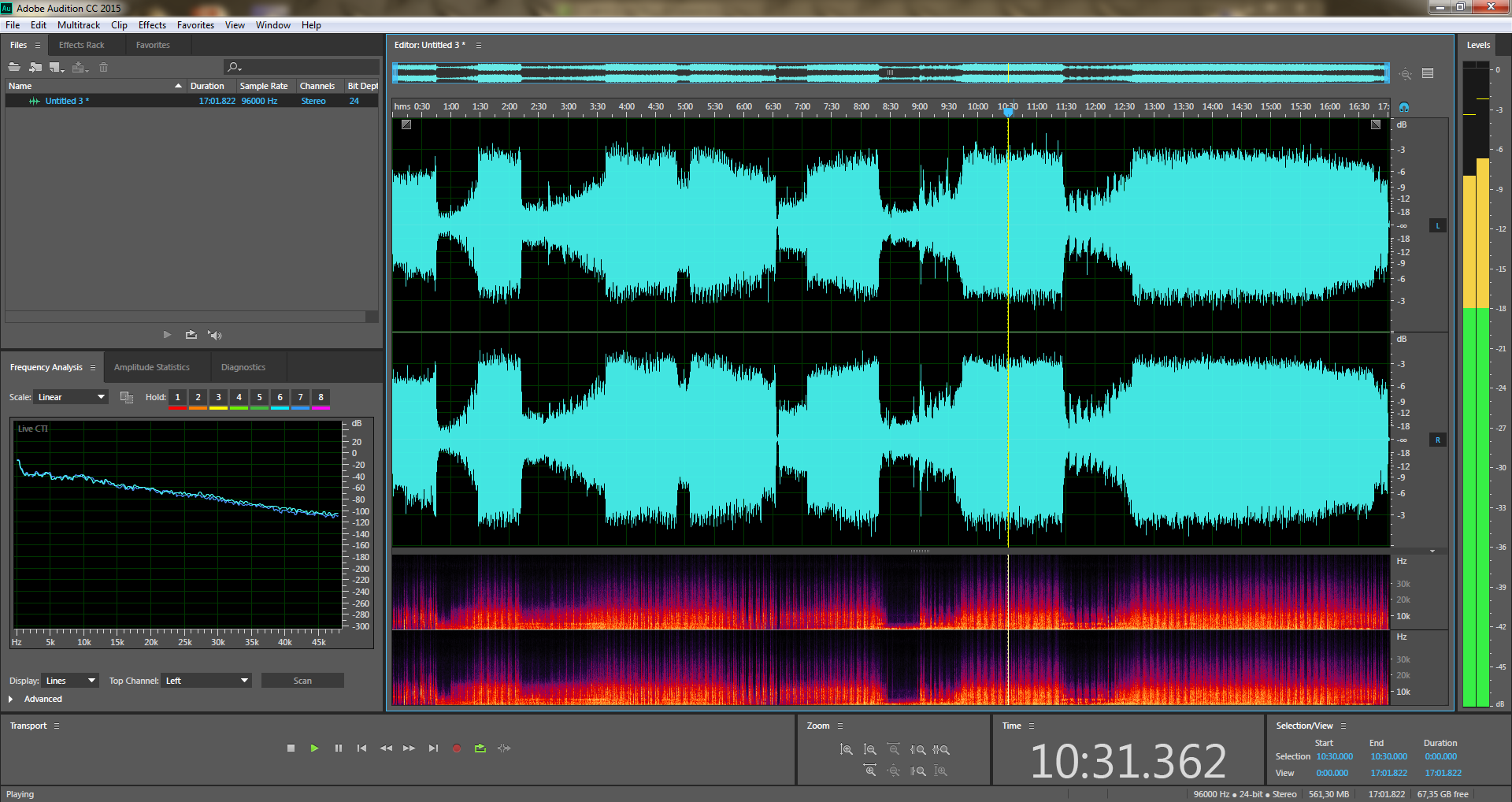
Task: Click the Scan button
Action: tap(302, 681)
